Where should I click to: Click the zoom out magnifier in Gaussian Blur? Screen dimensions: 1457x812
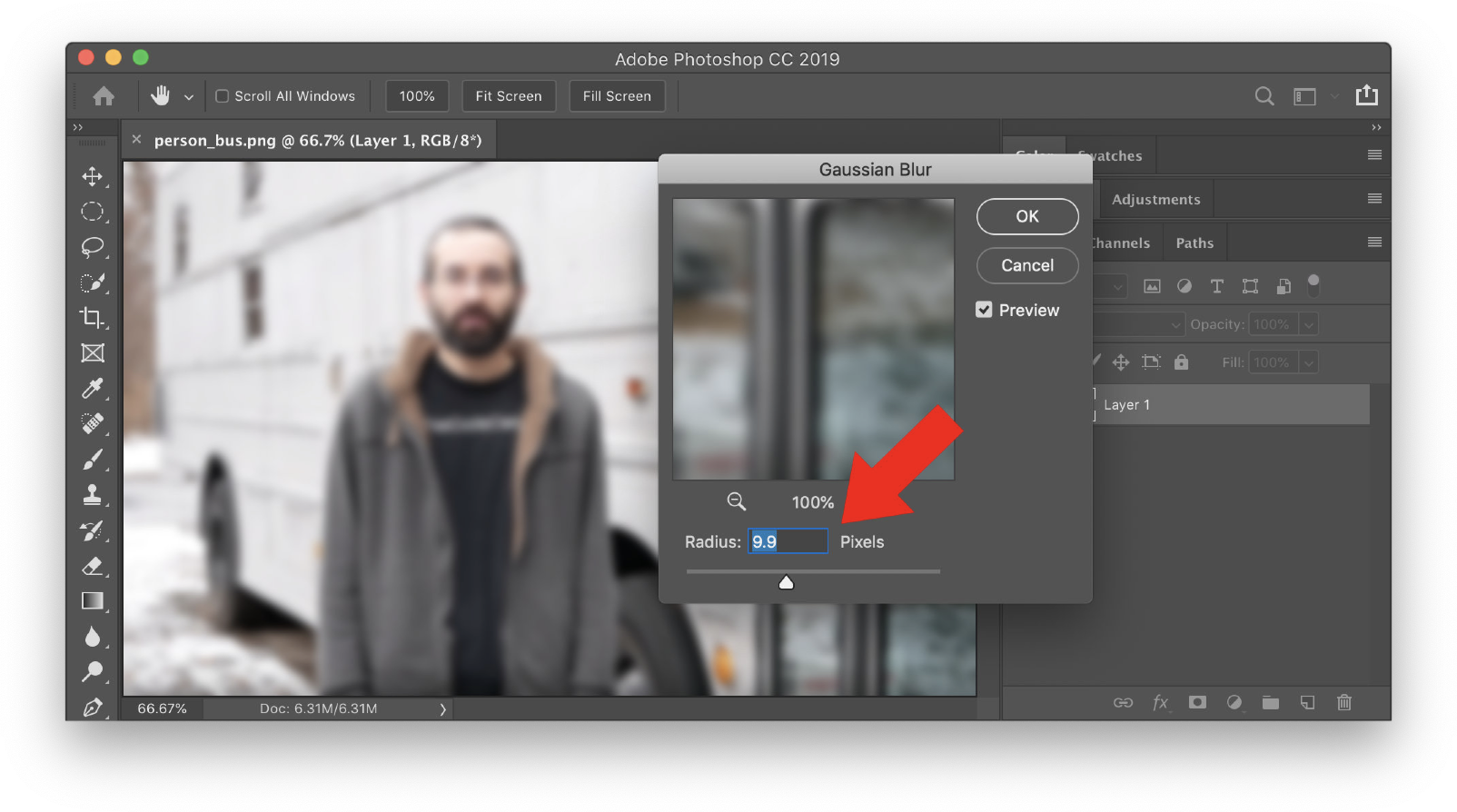point(736,501)
